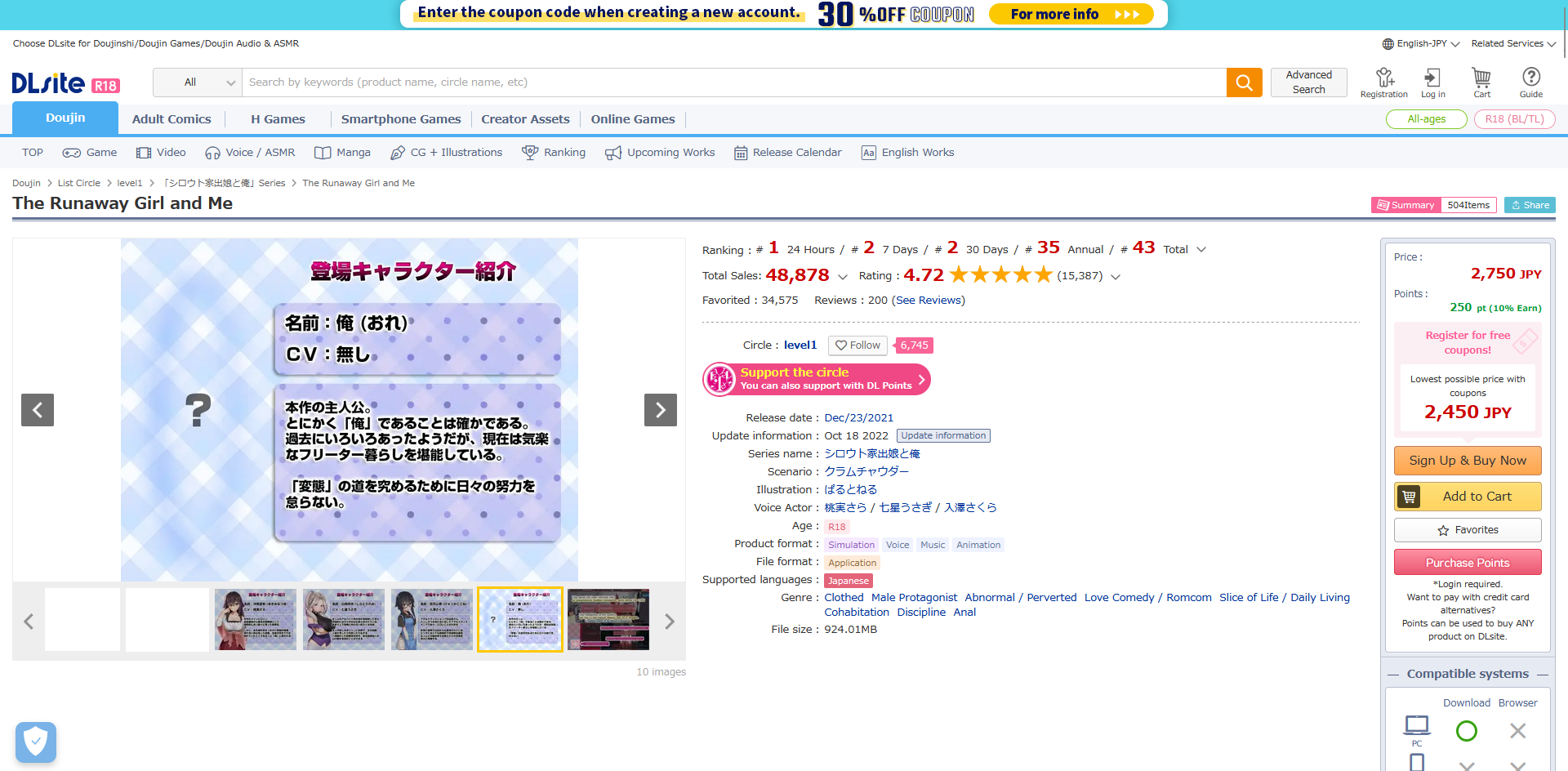Open the Guide help icon
Viewport: 1568px width, 771px height.
tap(1531, 82)
